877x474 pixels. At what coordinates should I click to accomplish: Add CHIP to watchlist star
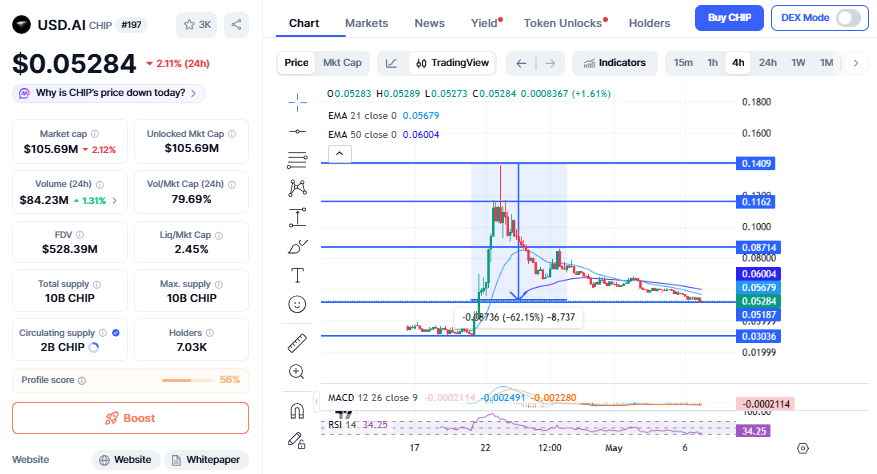(x=196, y=25)
